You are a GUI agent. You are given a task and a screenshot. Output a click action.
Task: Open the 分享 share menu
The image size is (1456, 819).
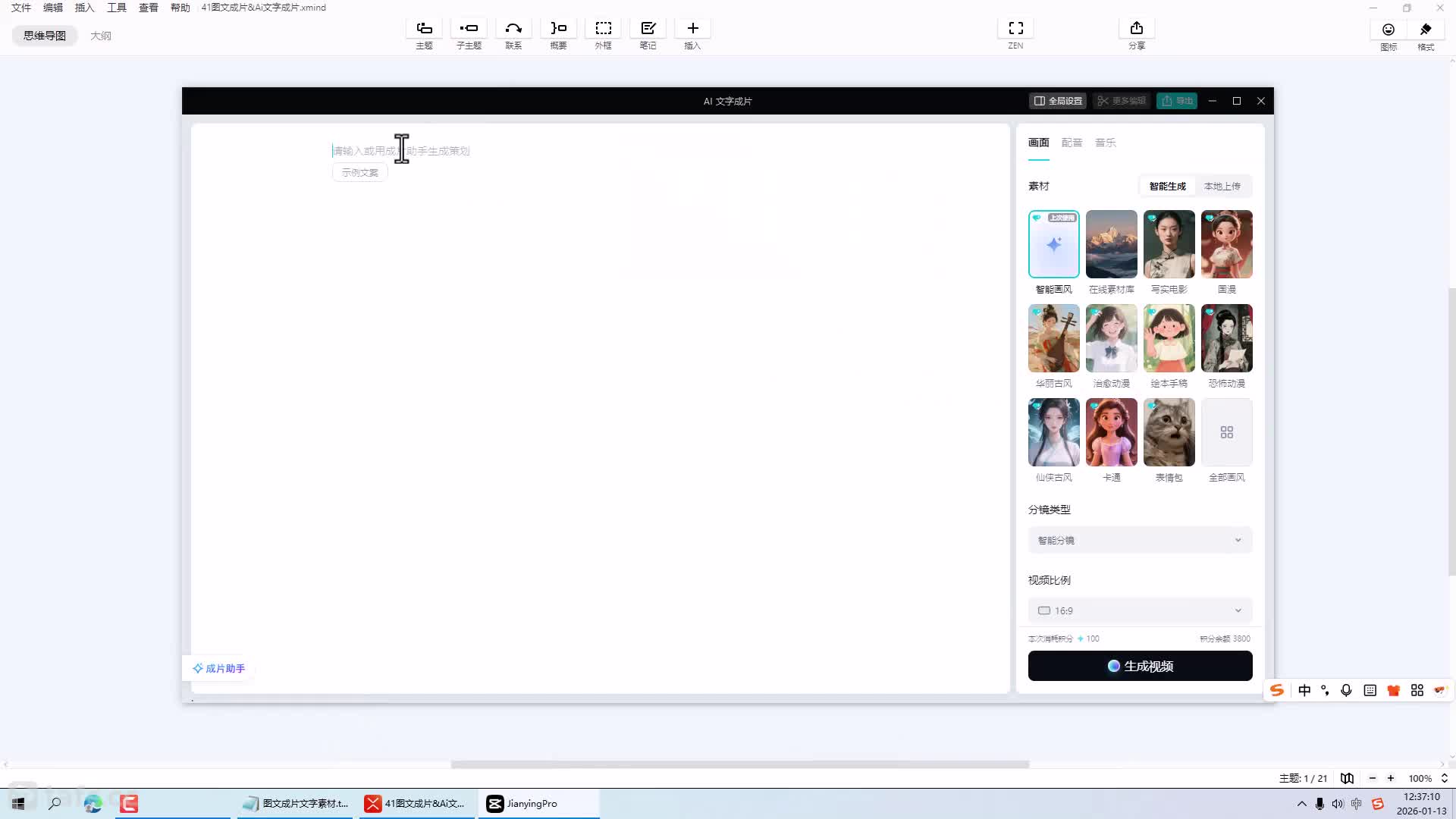(x=1136, y=29)
